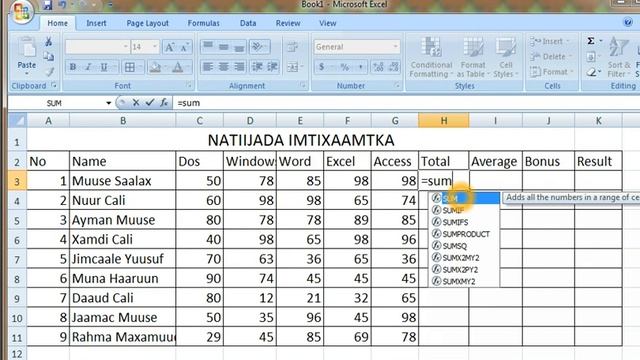Viewport: 640px width, 360px height.
Task: Open font name combo box
Action: 97,47
